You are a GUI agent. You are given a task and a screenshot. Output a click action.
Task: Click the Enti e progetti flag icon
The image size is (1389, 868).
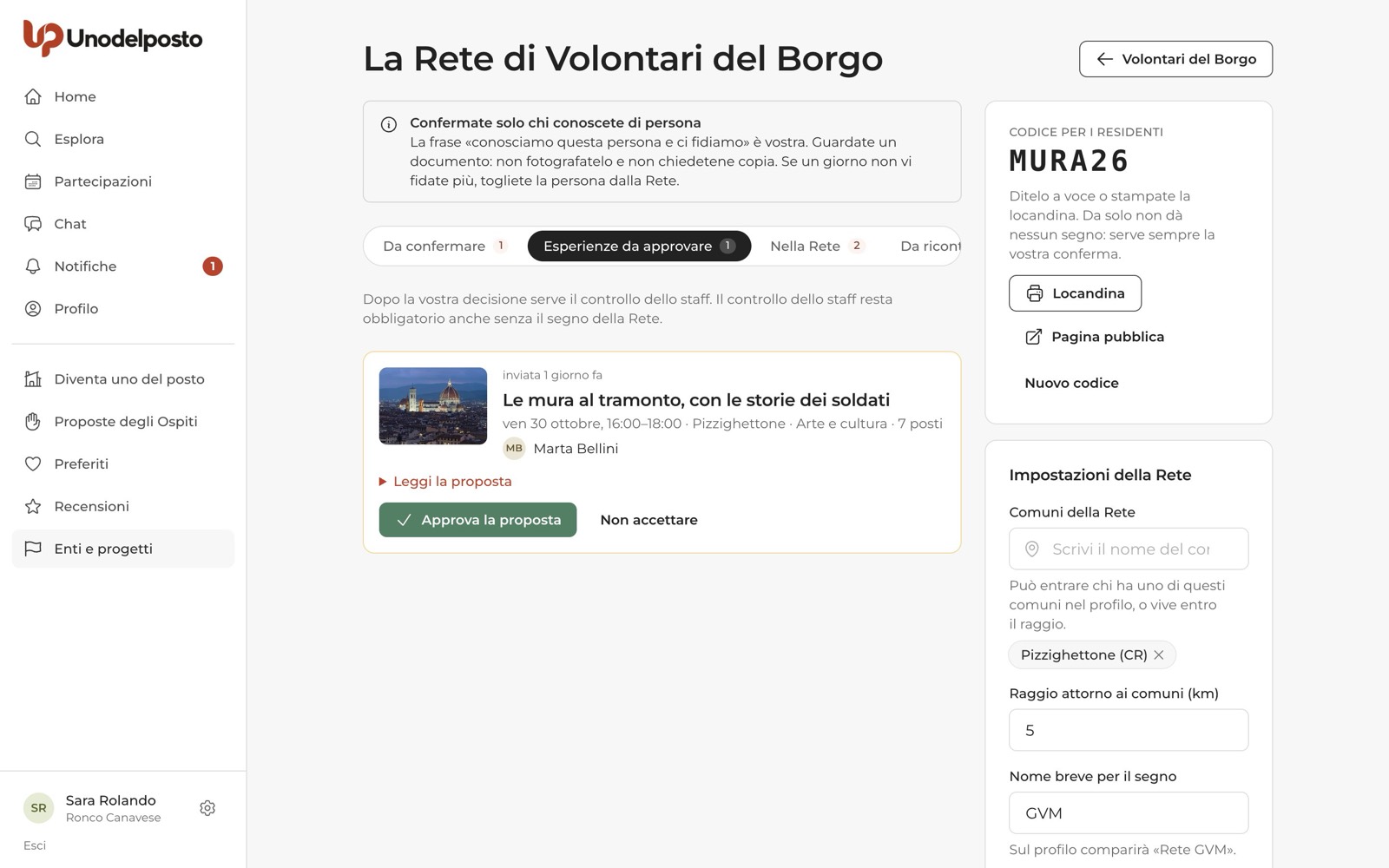33,549
